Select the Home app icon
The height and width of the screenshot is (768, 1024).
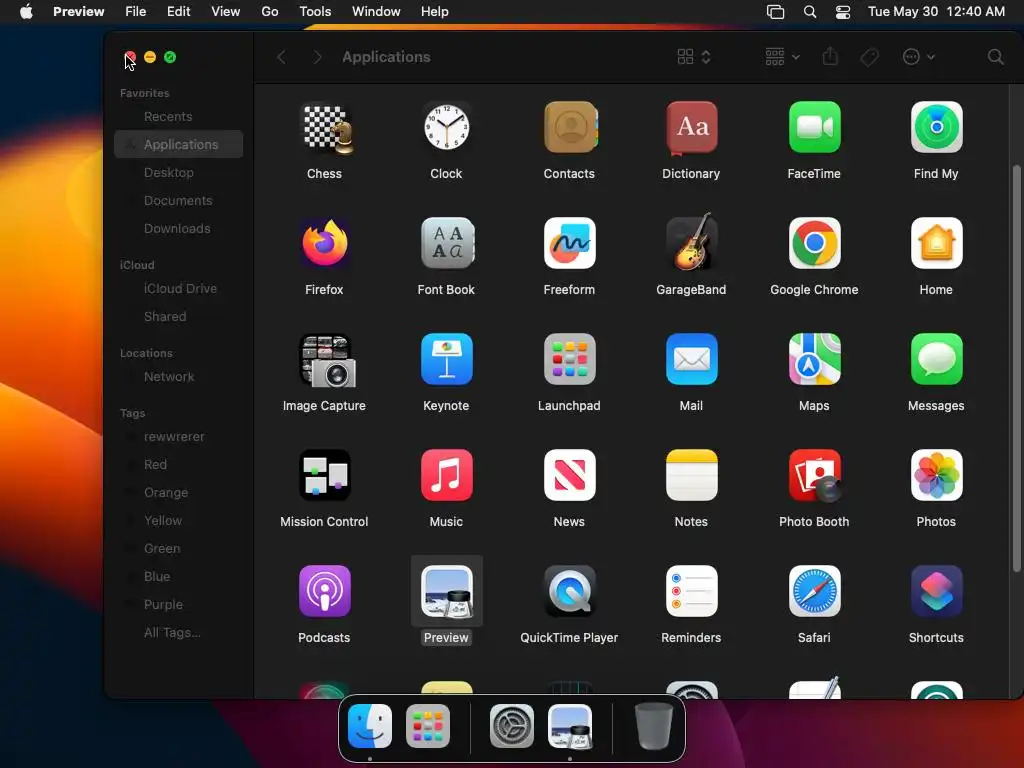936,243
